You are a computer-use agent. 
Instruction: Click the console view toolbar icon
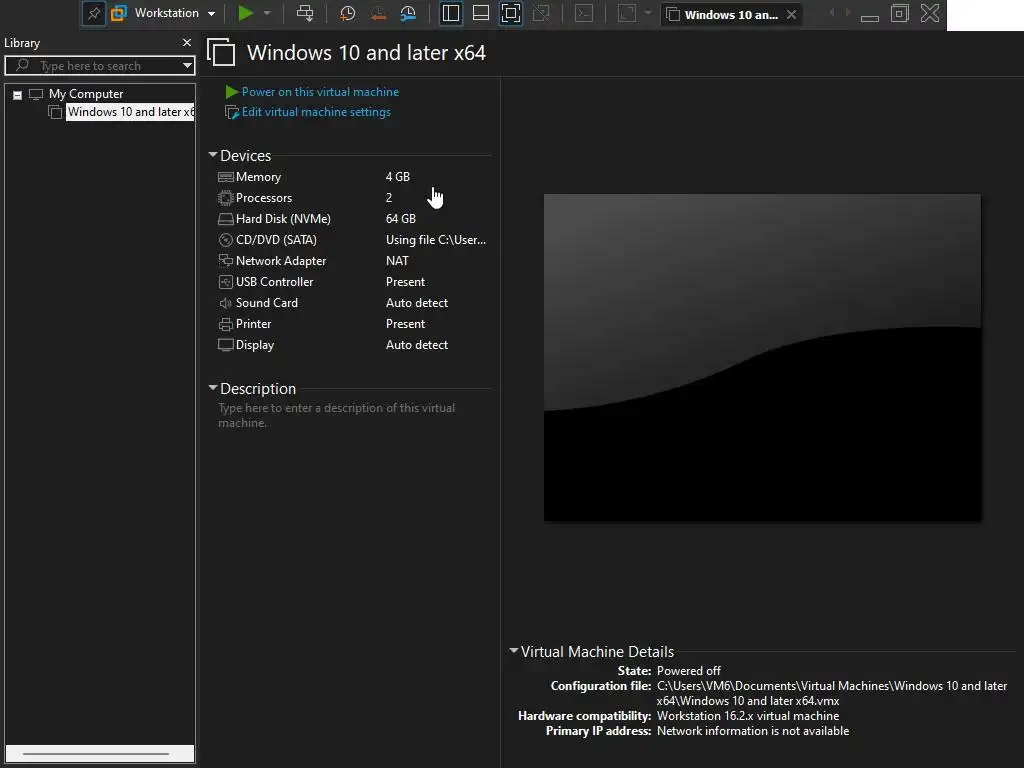tap(584, 13)
